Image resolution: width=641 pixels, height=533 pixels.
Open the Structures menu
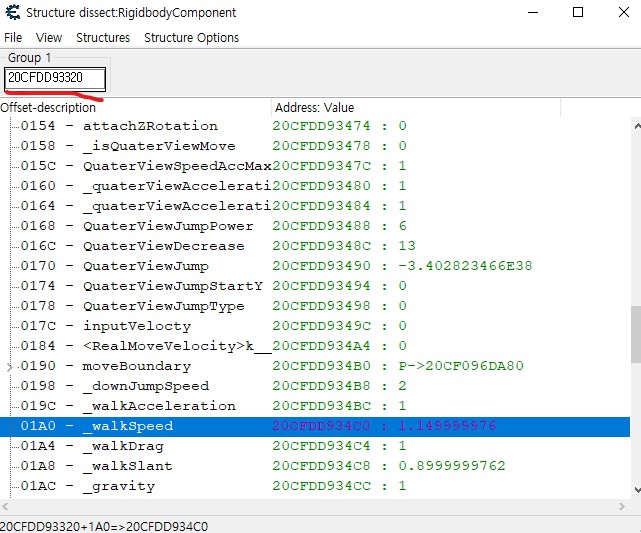[x=103, y=37]
